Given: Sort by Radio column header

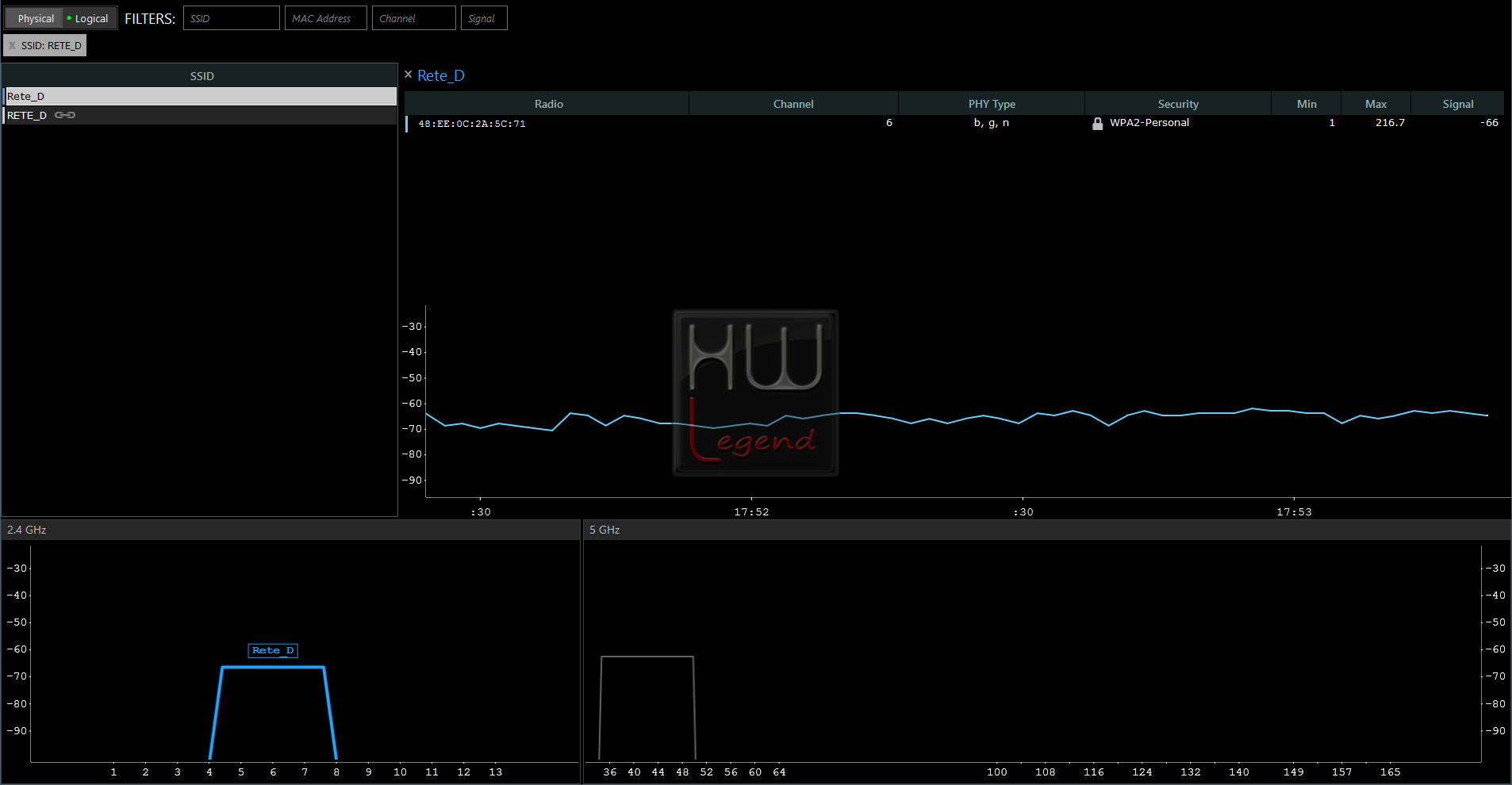Looking at the screenshot, I should pyautogui.click(x=548, y=104).
